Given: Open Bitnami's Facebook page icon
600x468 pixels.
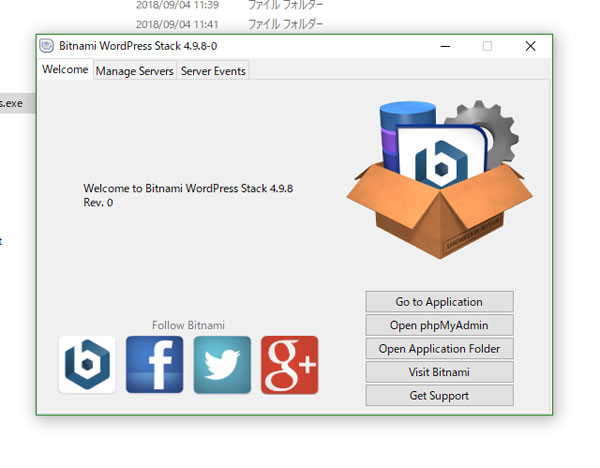Looking at the screenshot, I should point(155,365).
